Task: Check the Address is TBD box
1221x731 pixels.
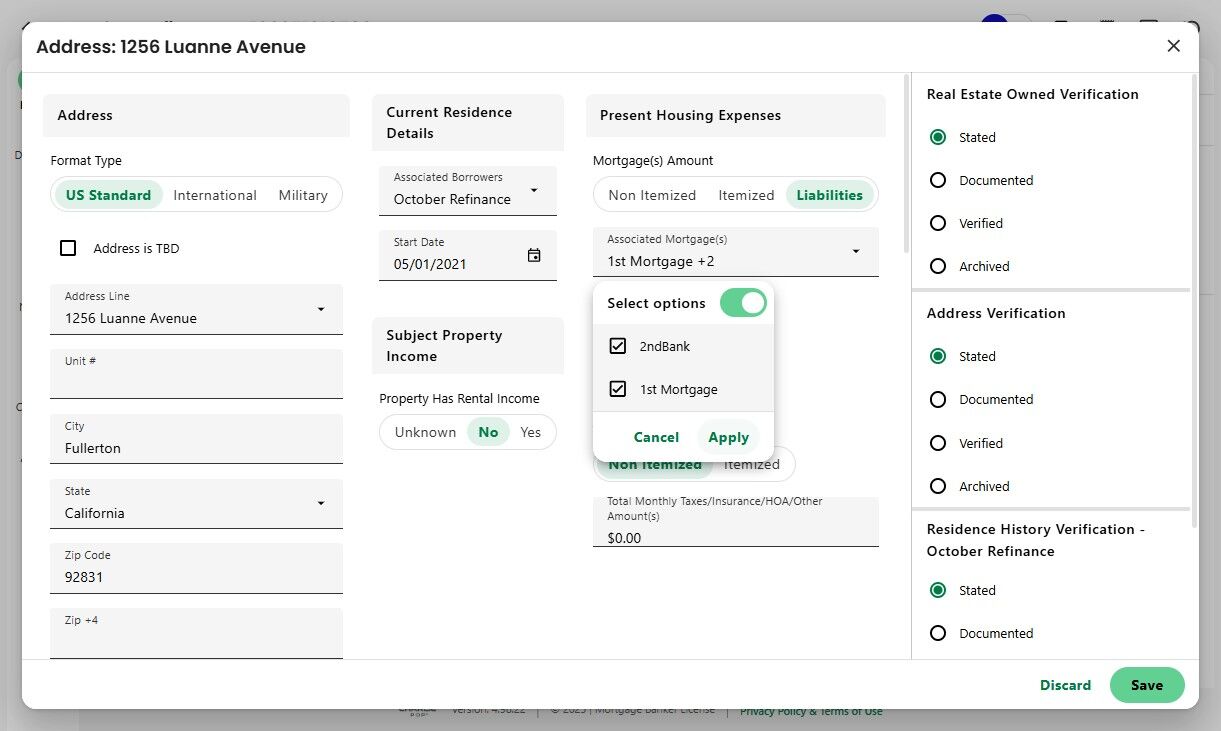Action: pyautogui.click(x=68, y=248)
